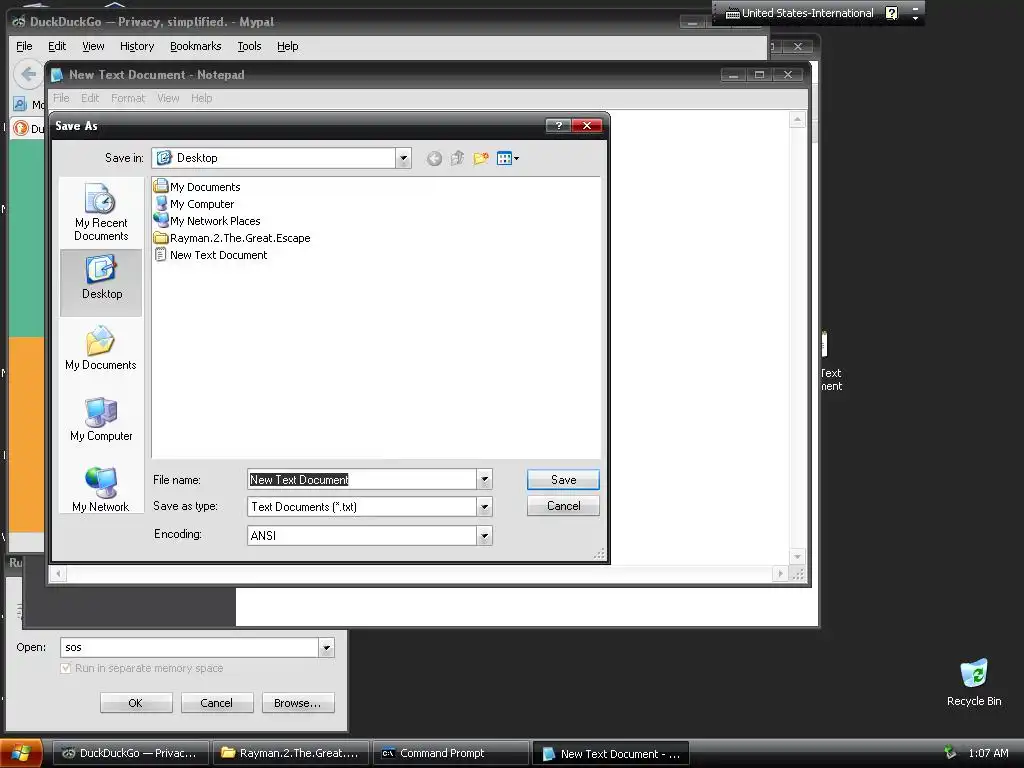Select My Documents in the places bar
Viewport: 1024px width, 768px height.
pos(101,349)
